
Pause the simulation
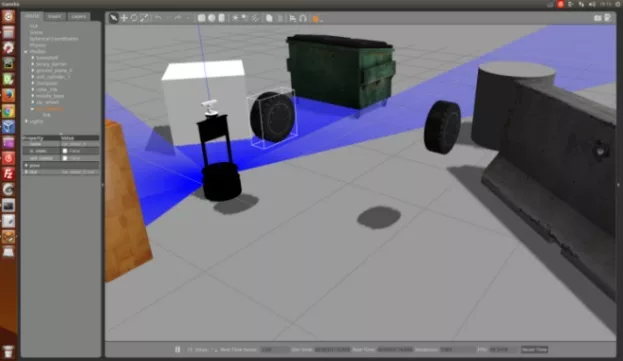[178, 349]
